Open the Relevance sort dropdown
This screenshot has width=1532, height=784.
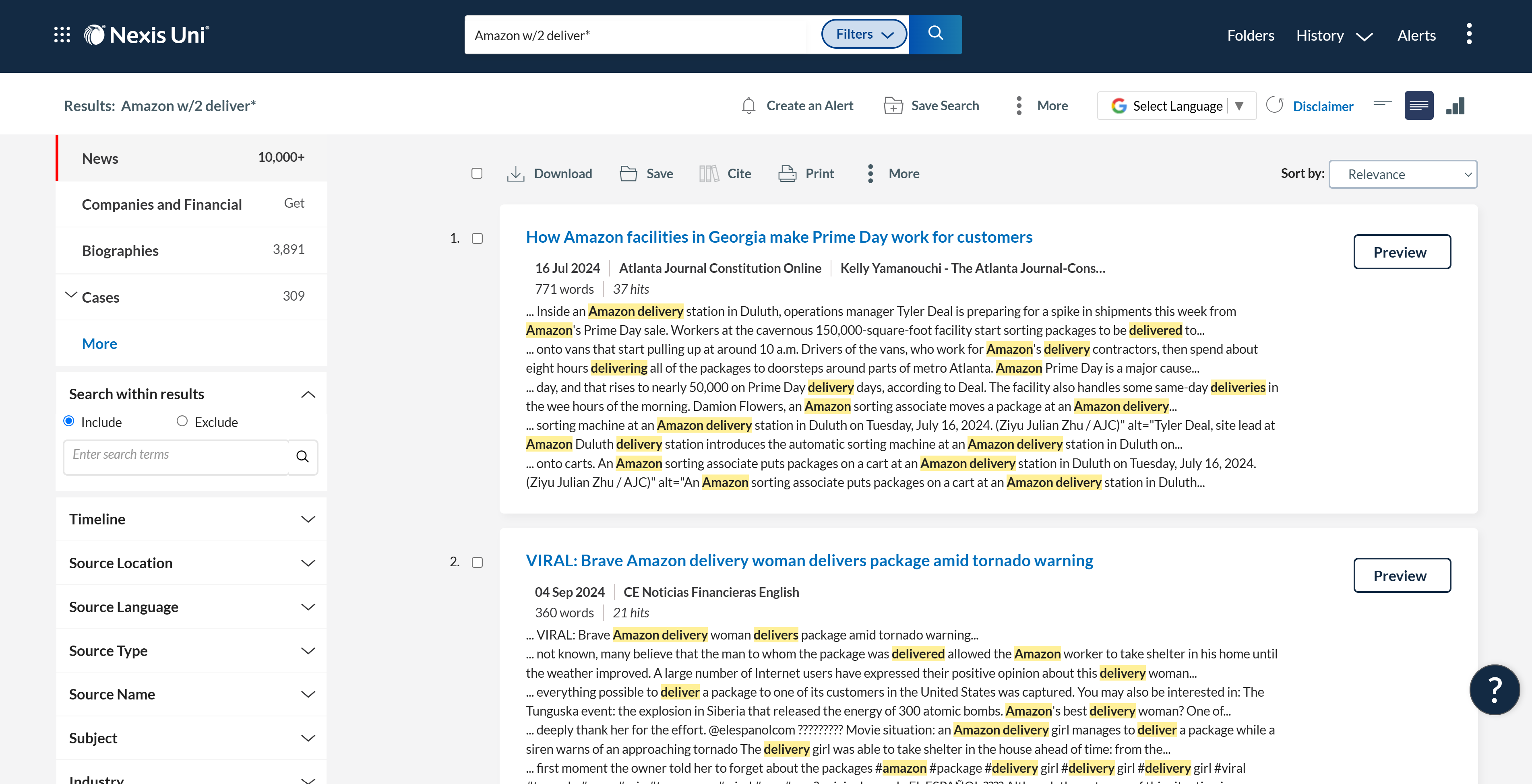1403,174
